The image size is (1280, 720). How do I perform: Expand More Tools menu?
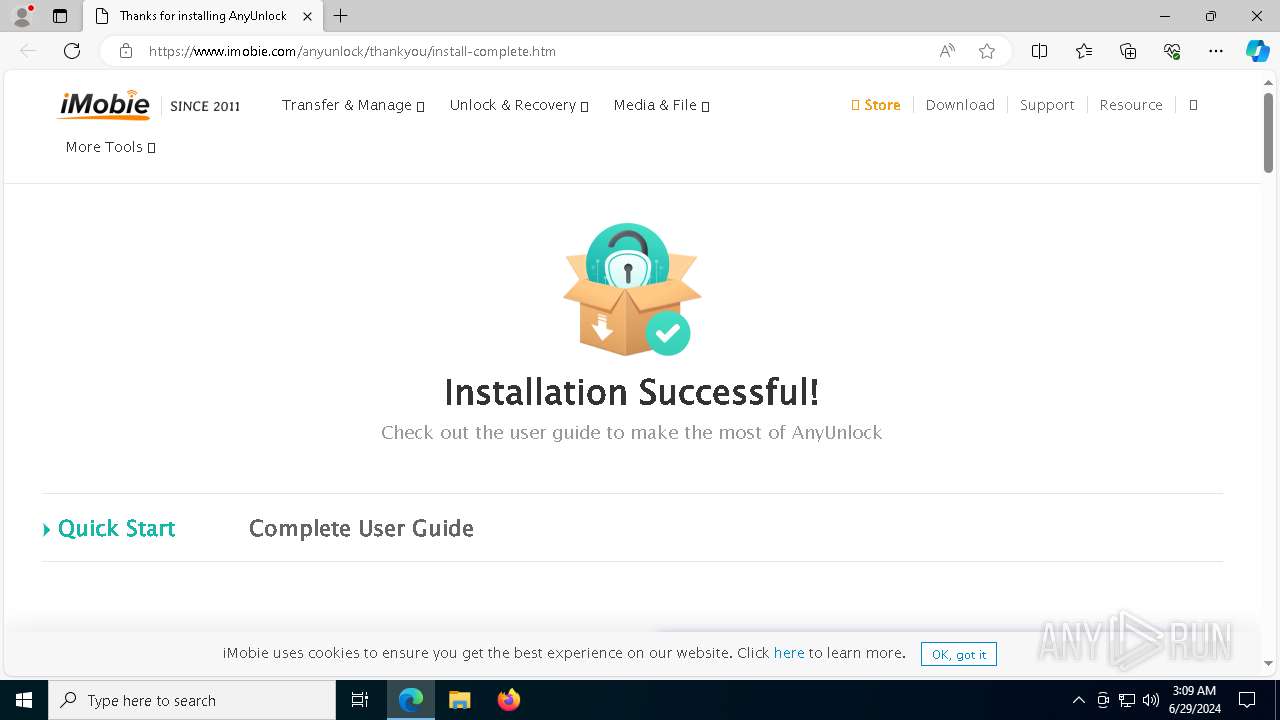(x=110, y=147)
